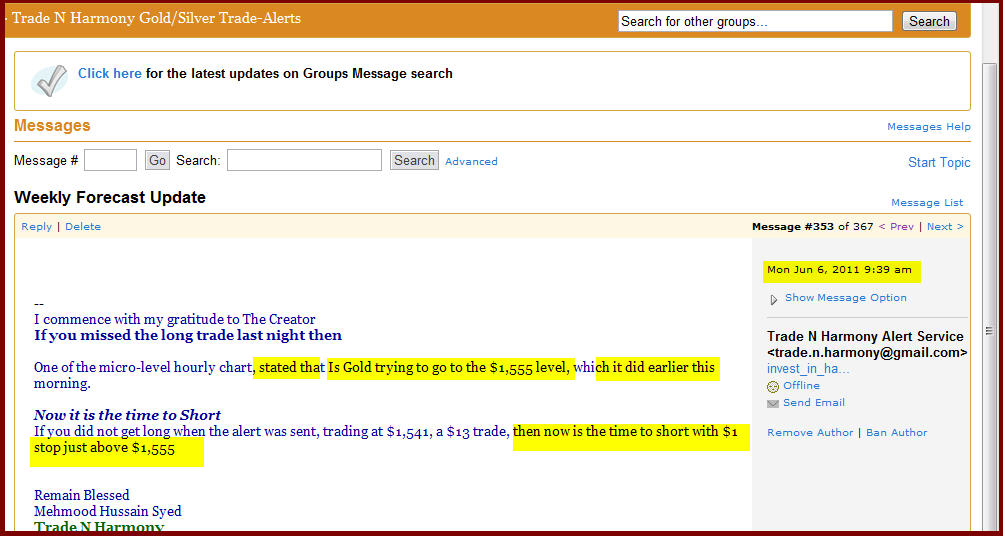Click the Delete message link

tap(83, 226)
